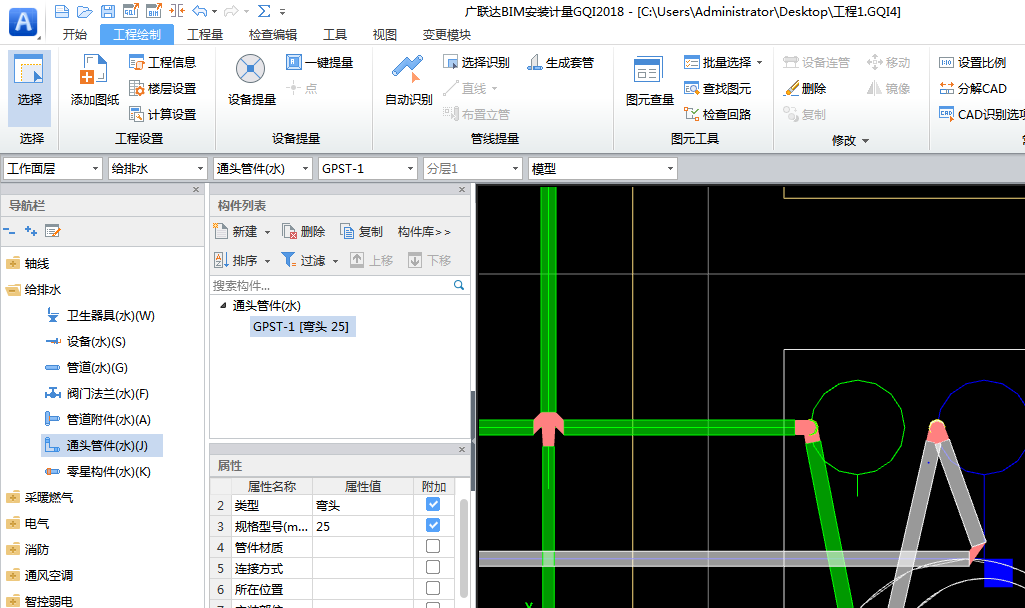Run 自动识别 auto recognition
This screenshot has height=608, width=1025.
[409, 80]
